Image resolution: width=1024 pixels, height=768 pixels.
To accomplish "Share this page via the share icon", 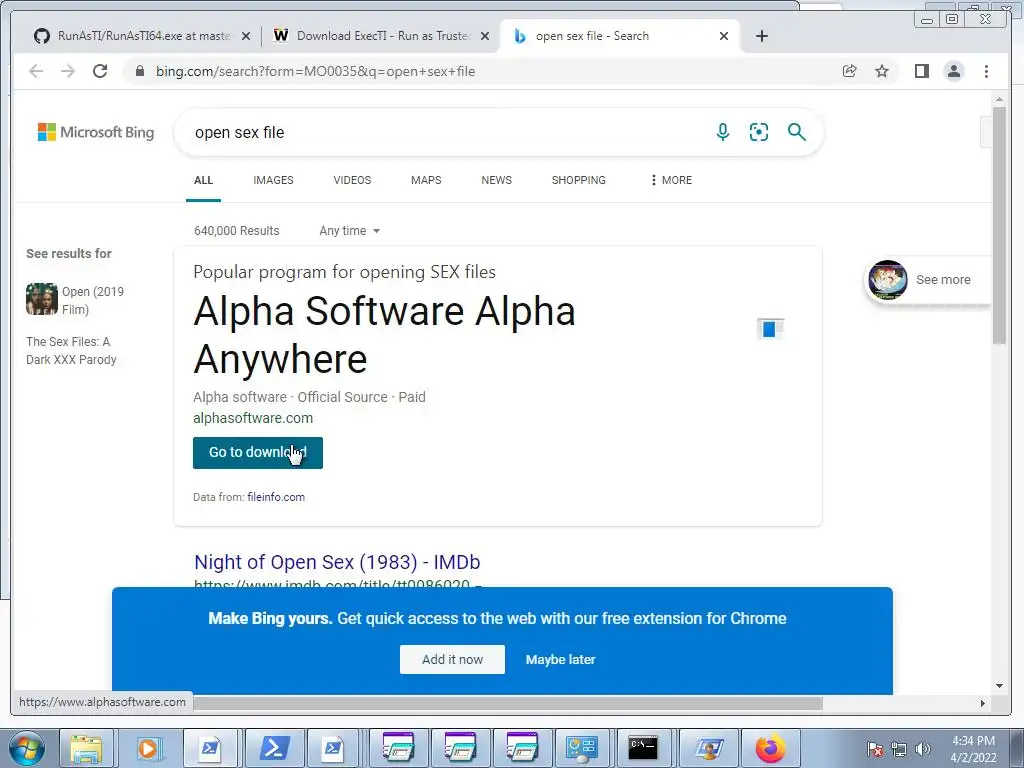I will (x=850, y=71).
